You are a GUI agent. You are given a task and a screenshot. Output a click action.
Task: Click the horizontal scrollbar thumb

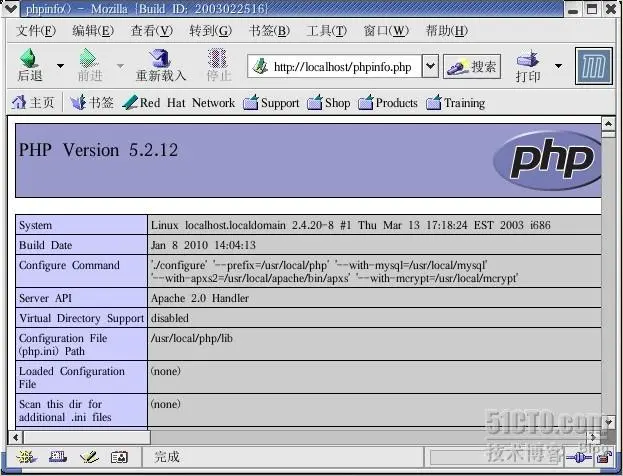click(x=87, y=437)
